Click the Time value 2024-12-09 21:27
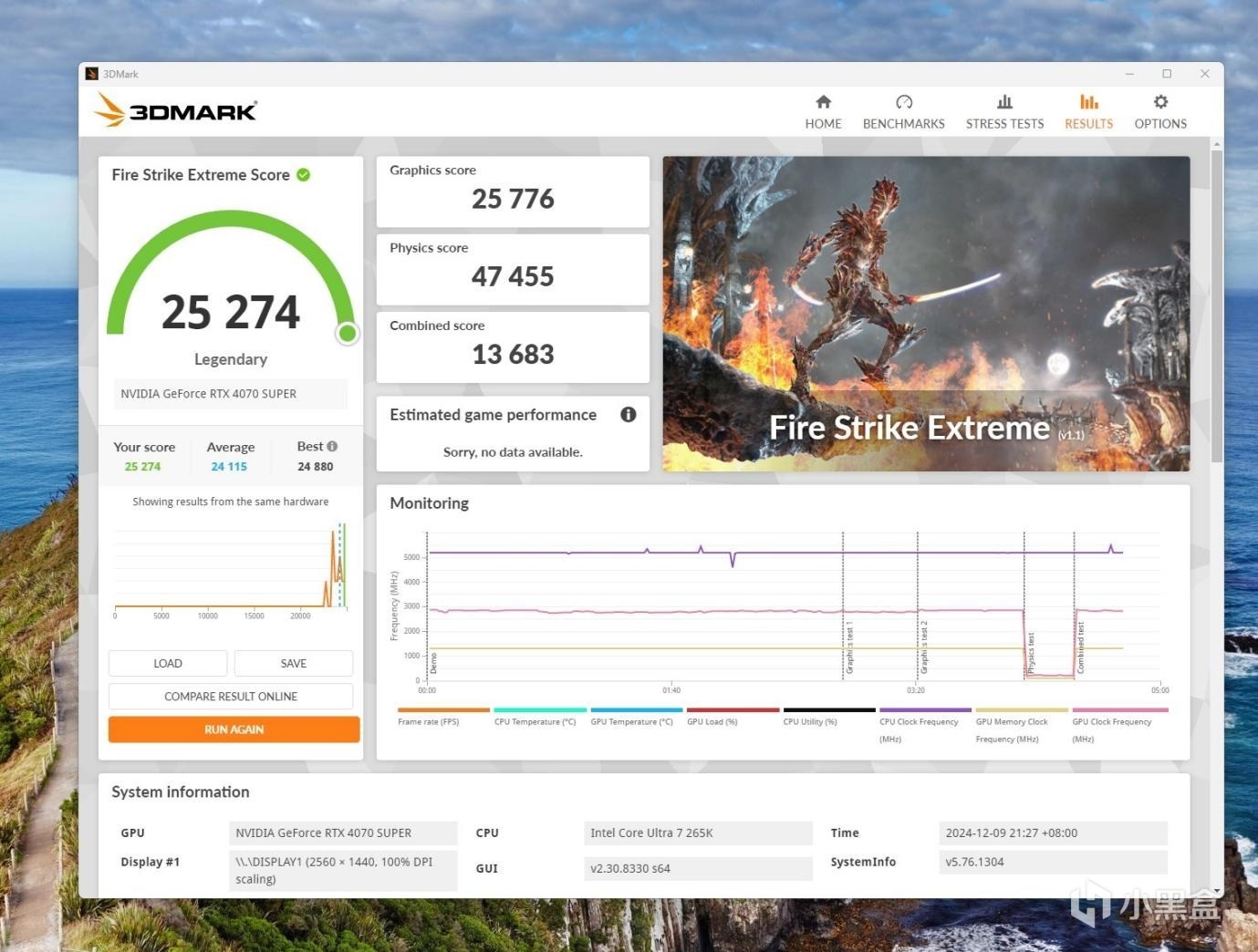Viewport: 1258px width, 952px height. (x=1053, y=833)
